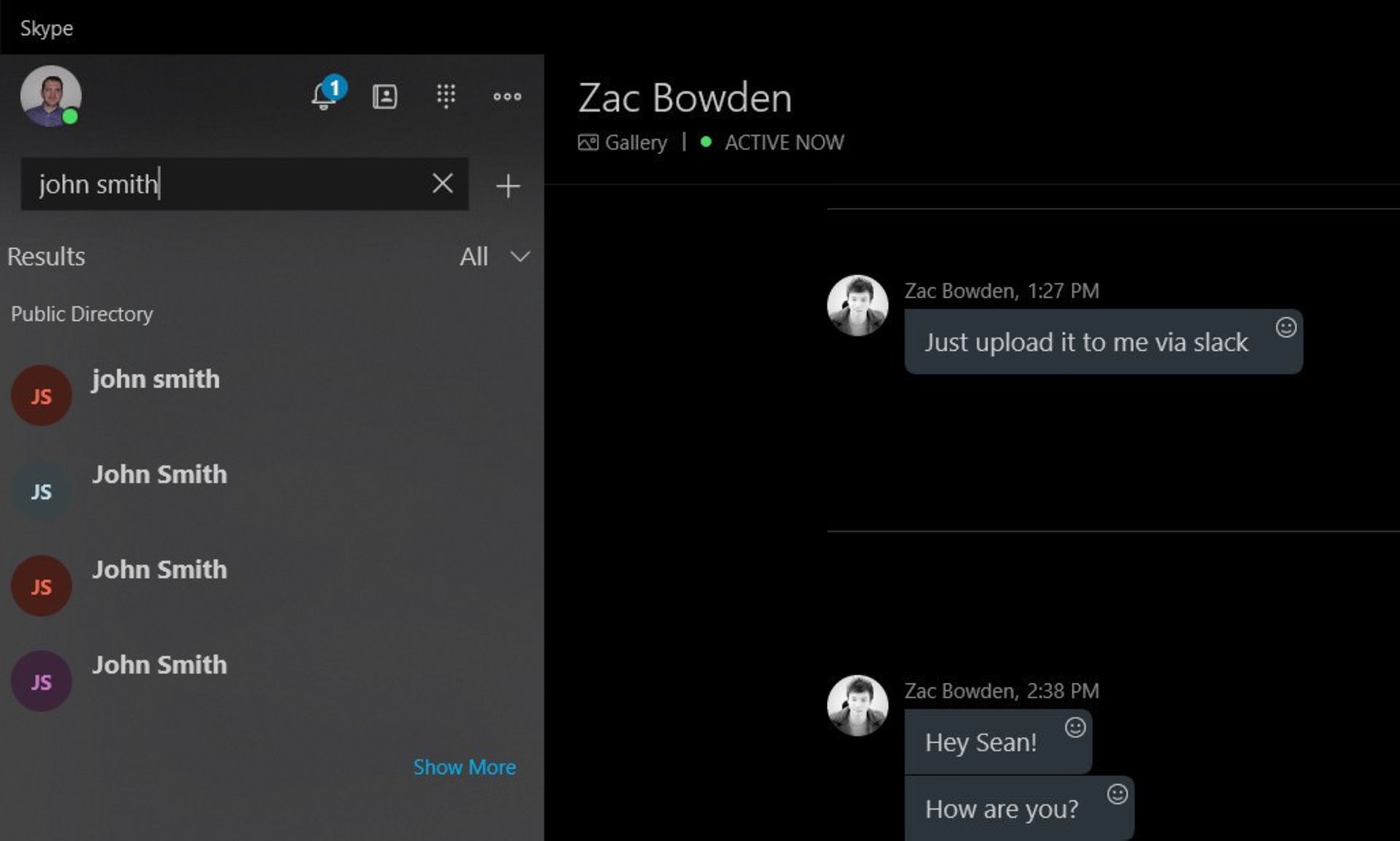Image resolution: width=1400 pixels, height=841 pixels.
Task: Open the Gallery link under Zac Bowden
Action: pos(623,142)
